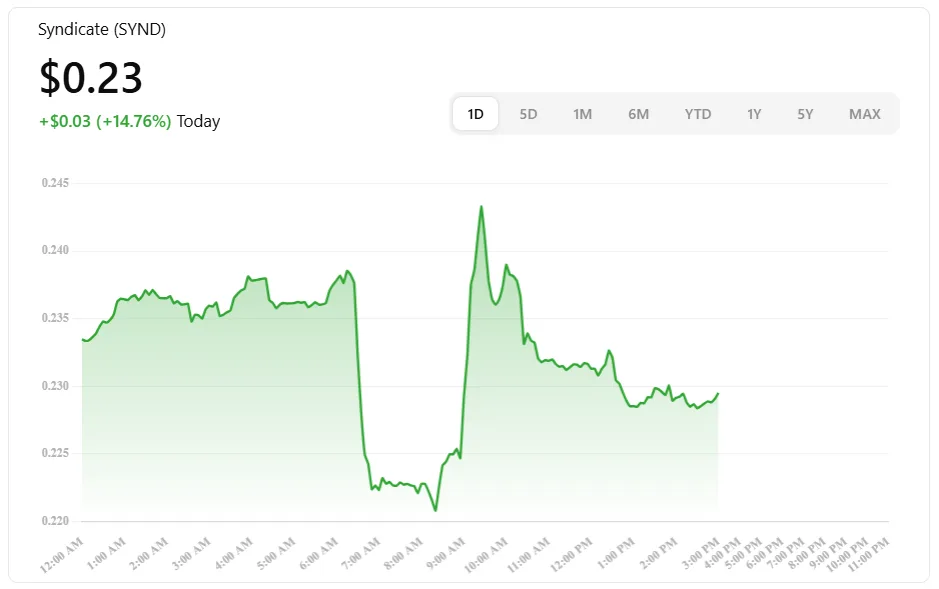Screen dimensions: 939x589
Task: Click the Syndicate (SYND) title
Action: [x=101, y=29]
